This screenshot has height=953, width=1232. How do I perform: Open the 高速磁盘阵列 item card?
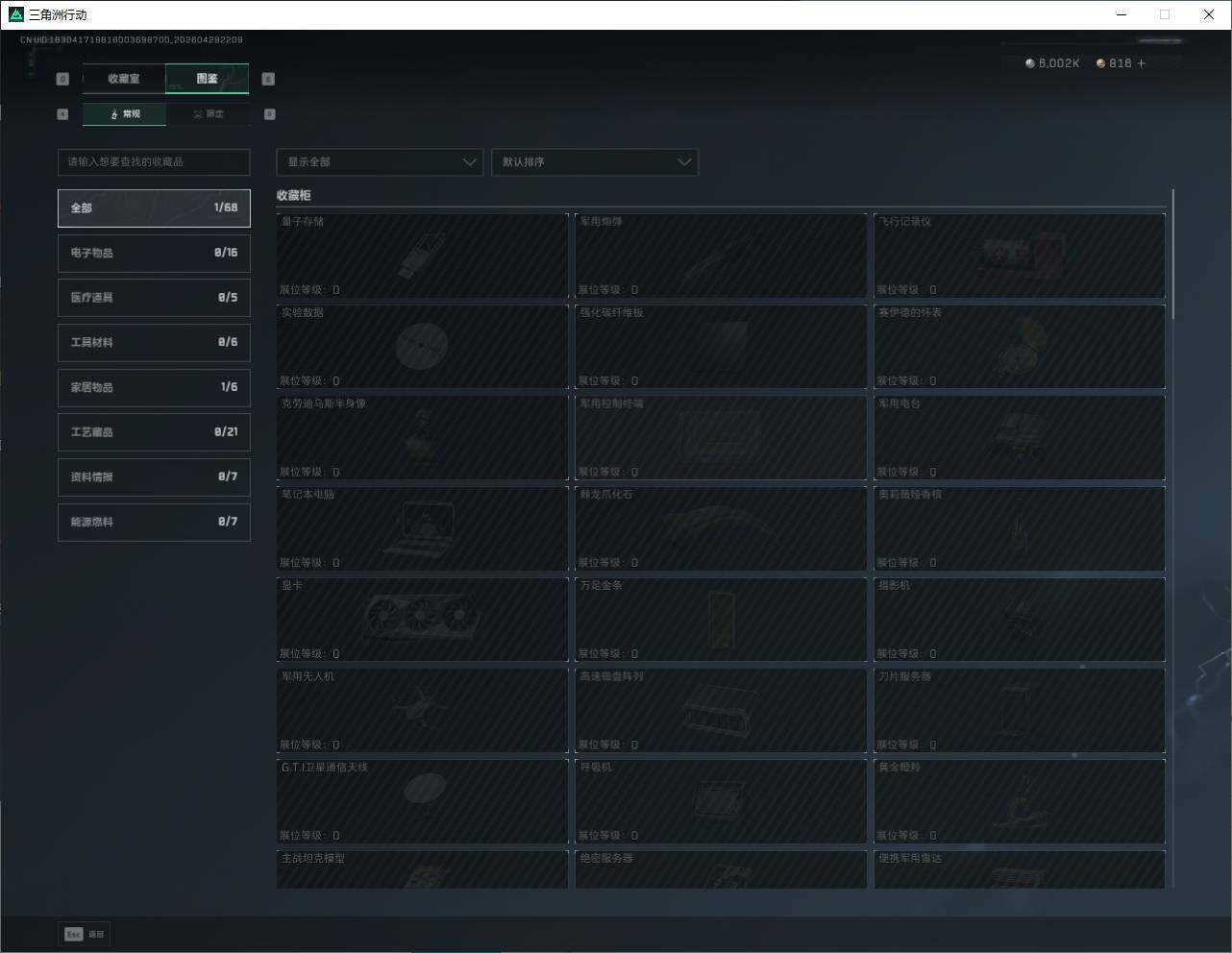coord(721,711)
